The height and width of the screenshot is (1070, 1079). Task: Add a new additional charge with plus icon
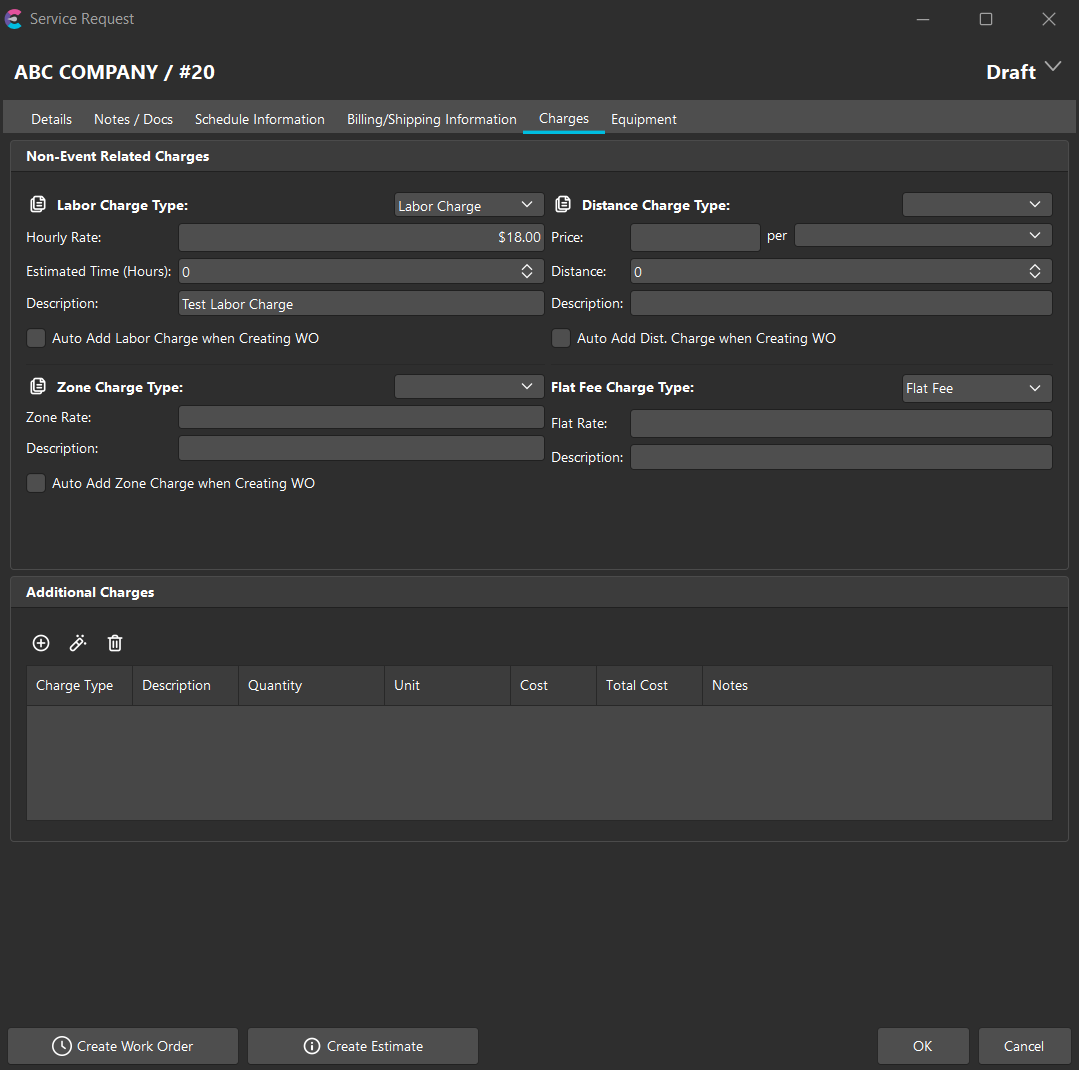pyautogui.click(x=41, y=643)
